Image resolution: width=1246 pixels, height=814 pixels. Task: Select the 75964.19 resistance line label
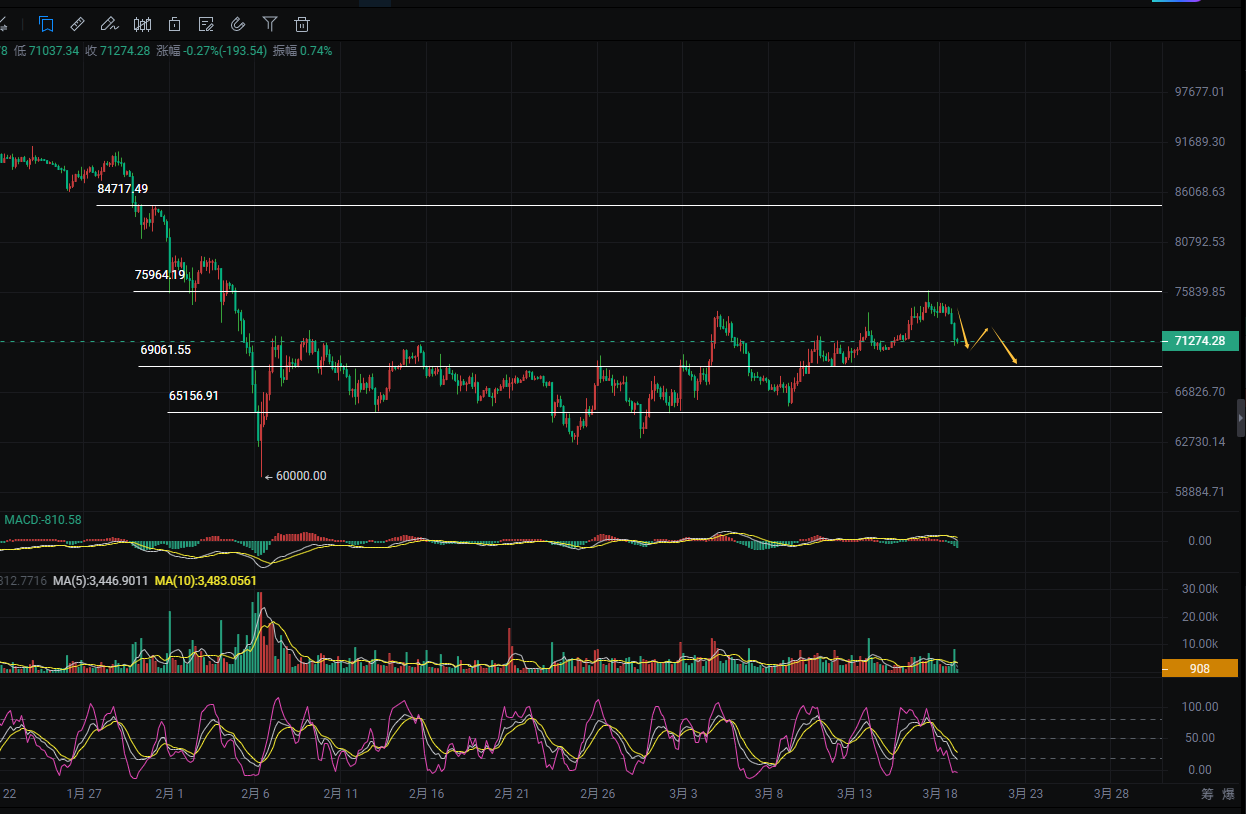(160, 275)
